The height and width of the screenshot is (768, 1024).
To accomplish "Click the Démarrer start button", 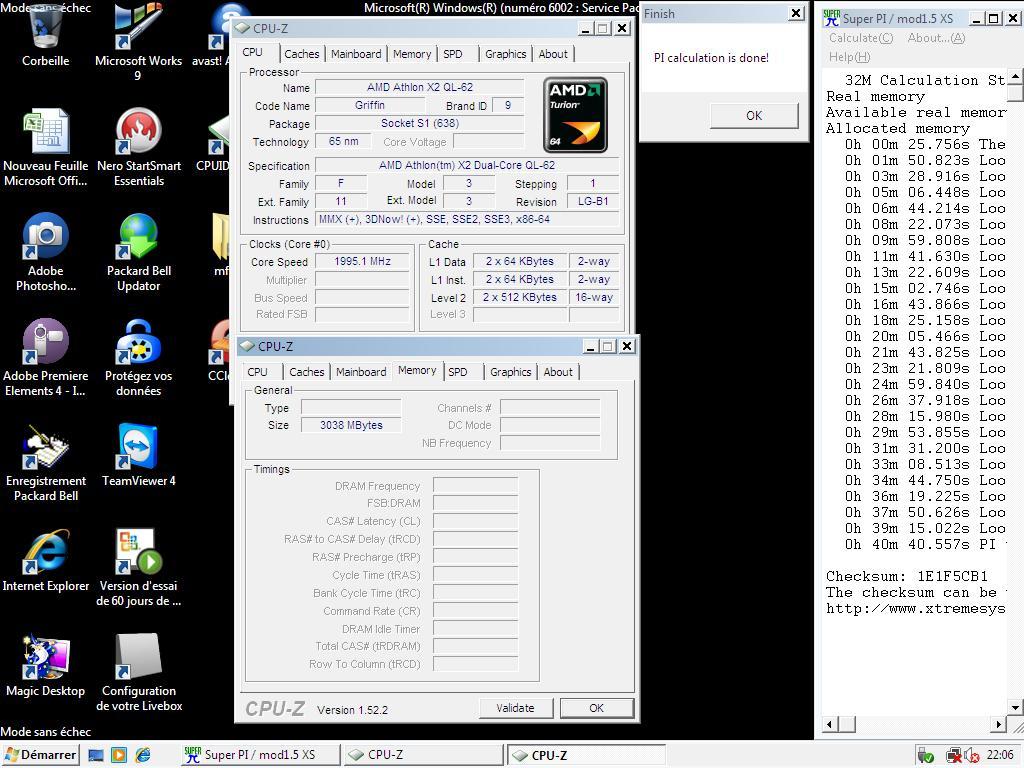I will pos(40,755).
